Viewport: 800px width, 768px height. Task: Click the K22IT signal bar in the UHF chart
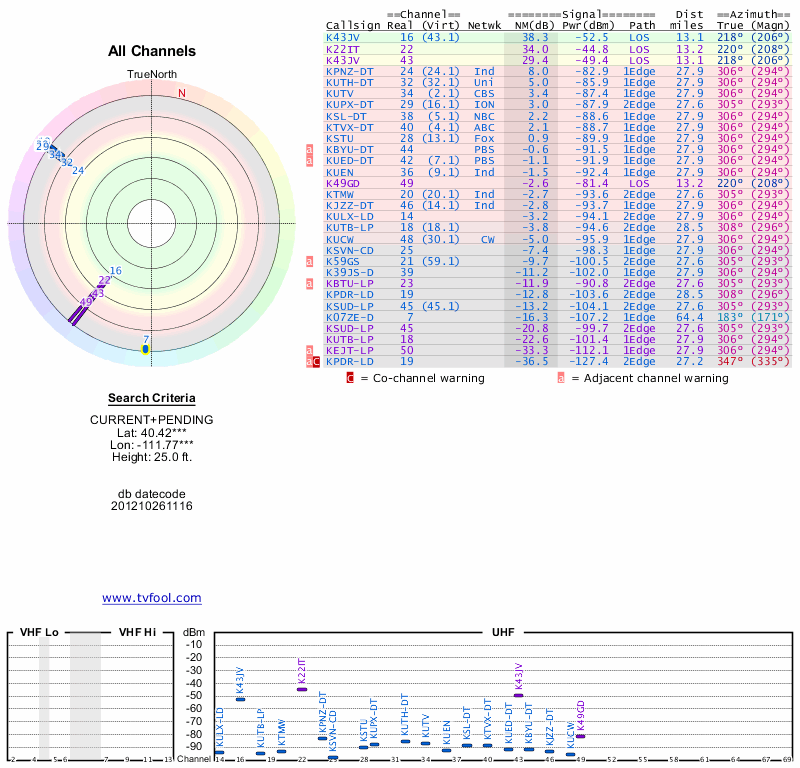(302, 688)
